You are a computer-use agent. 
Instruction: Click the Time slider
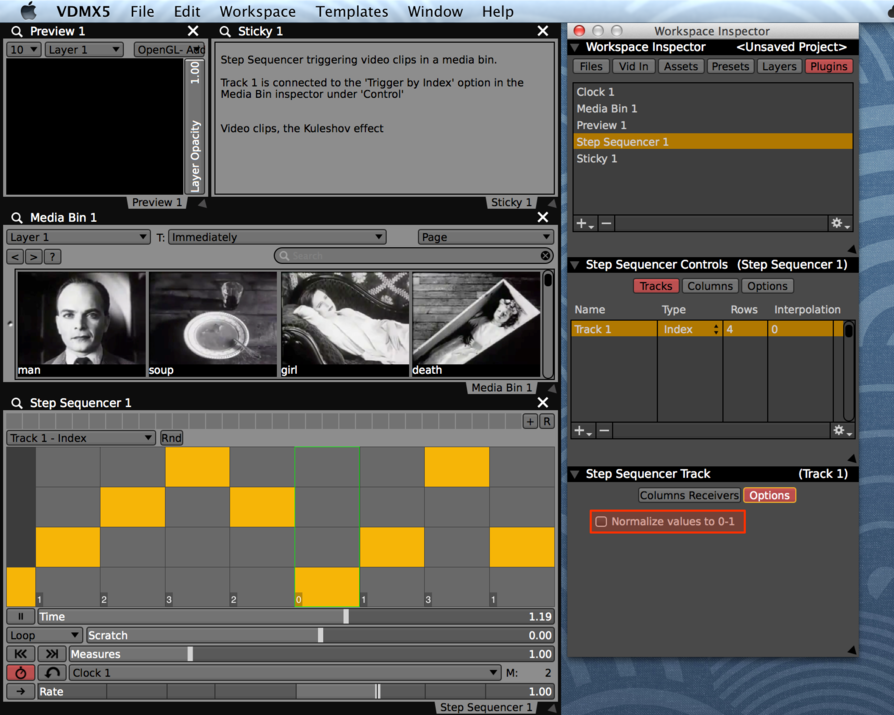tap(295, 616)
